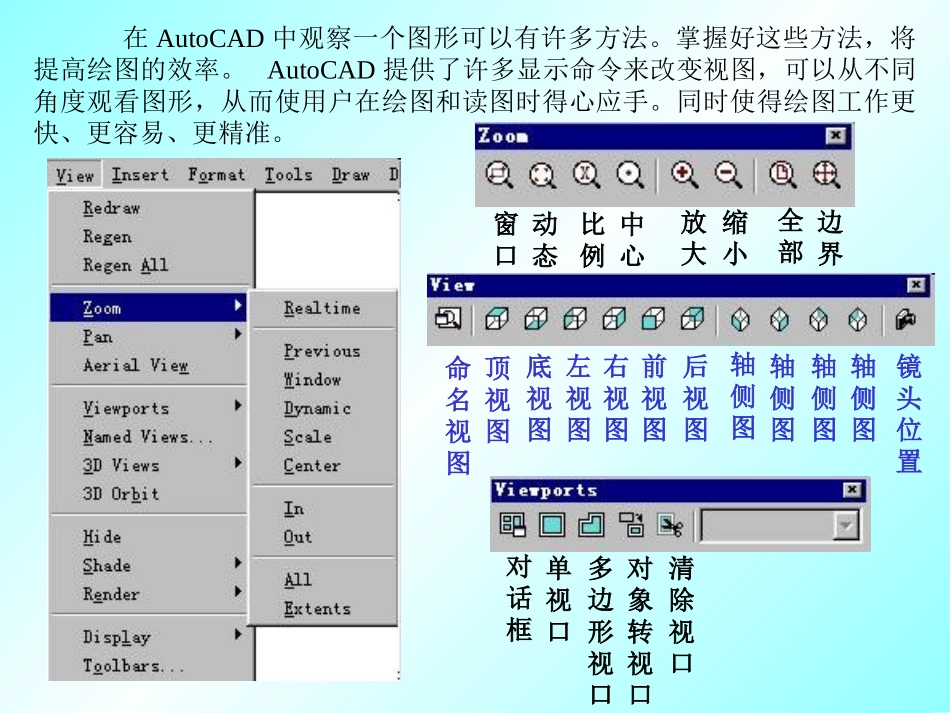Expand the Shade submenu entry

[x=148, y=565]
